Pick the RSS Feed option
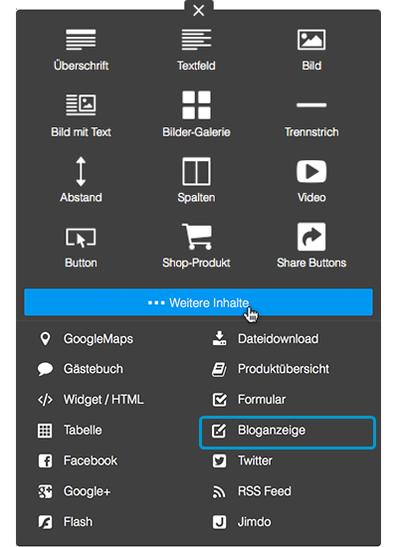This screenshot has width=398, height=547. [252, 491]
